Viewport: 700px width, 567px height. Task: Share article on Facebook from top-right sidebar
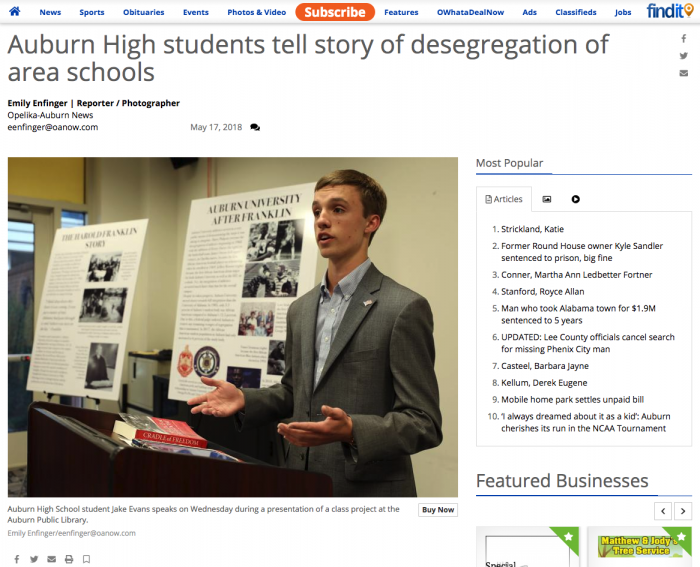click(683, 38)
